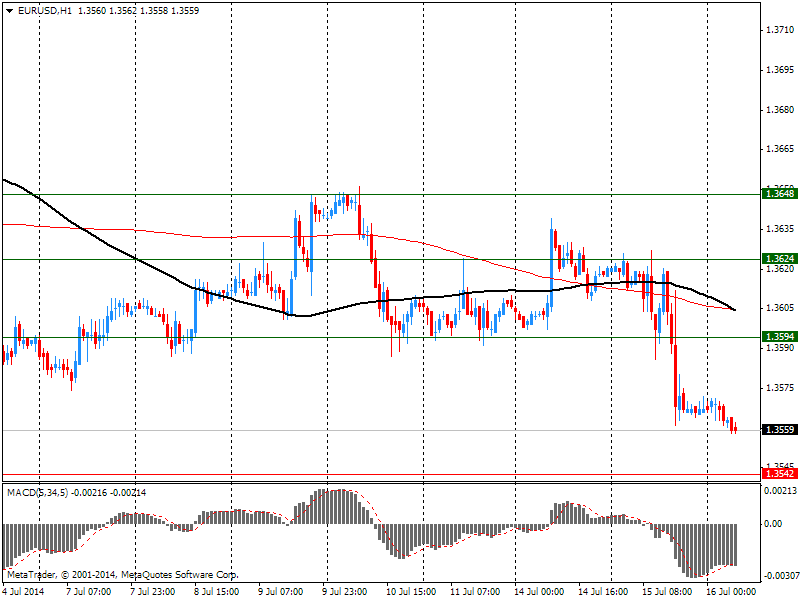This screenshot has width=800, height=600.
Task: Select the 14 Jul 16:00 time axis label
Action: 603,592
